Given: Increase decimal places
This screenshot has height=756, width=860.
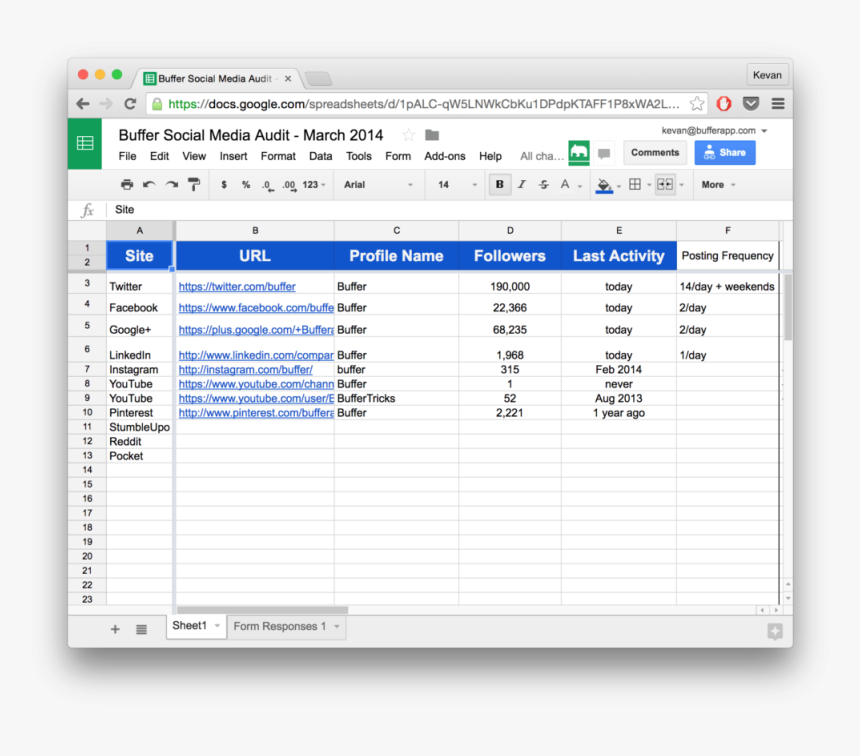Looking at the screenshot, I should [289, 185].
